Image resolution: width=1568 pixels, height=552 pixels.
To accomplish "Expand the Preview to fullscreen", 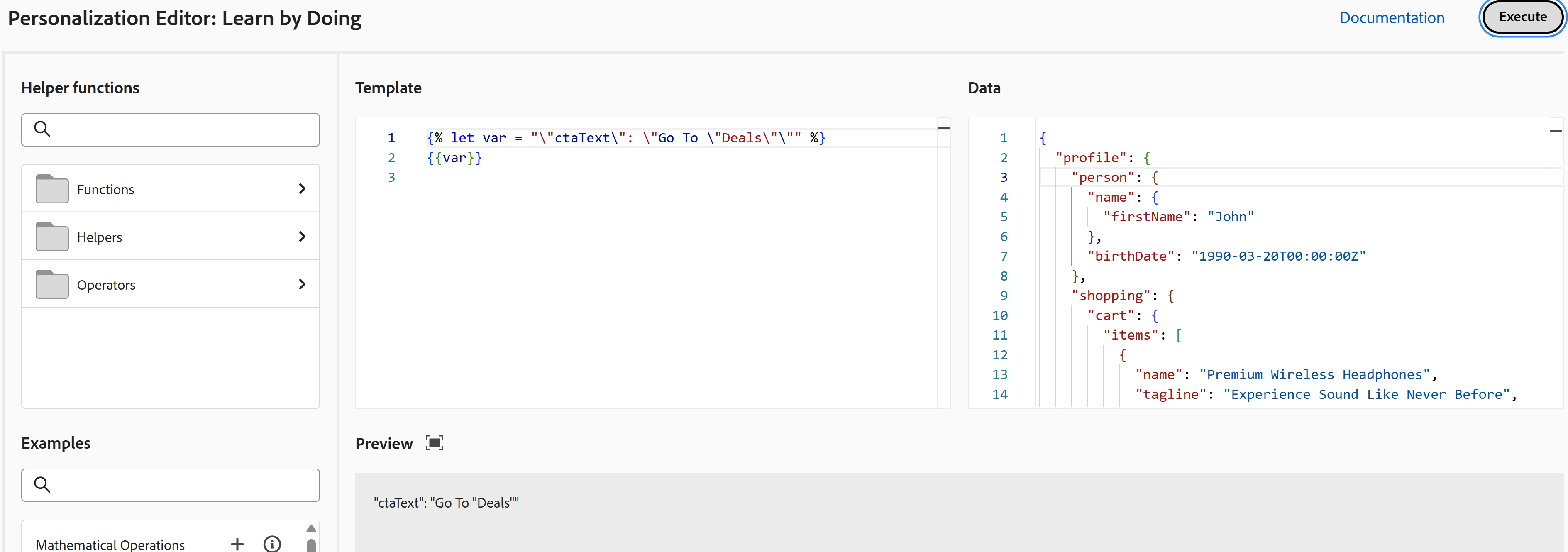I will click(x=434, y=443).
